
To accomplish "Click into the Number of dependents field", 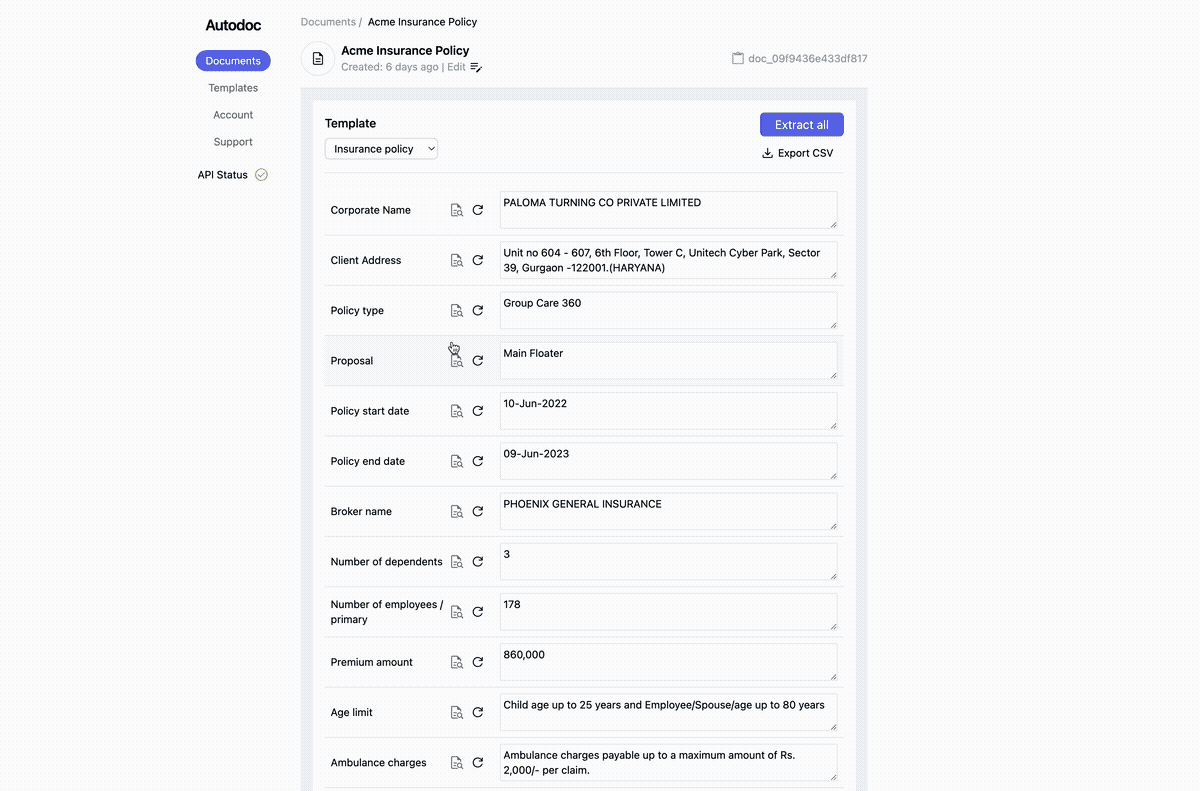I will [668, 561].
